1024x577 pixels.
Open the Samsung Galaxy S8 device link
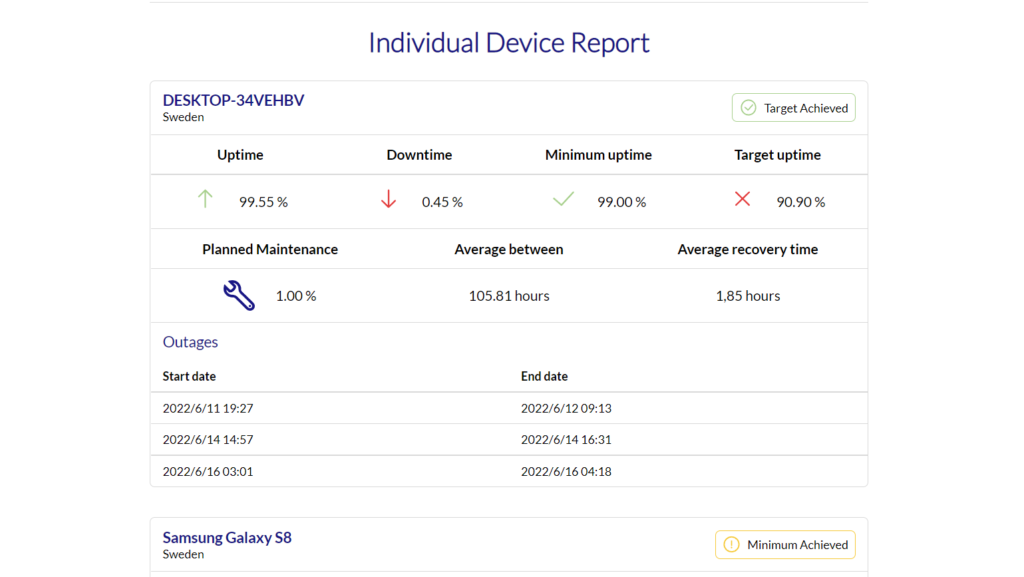point(227,537)
